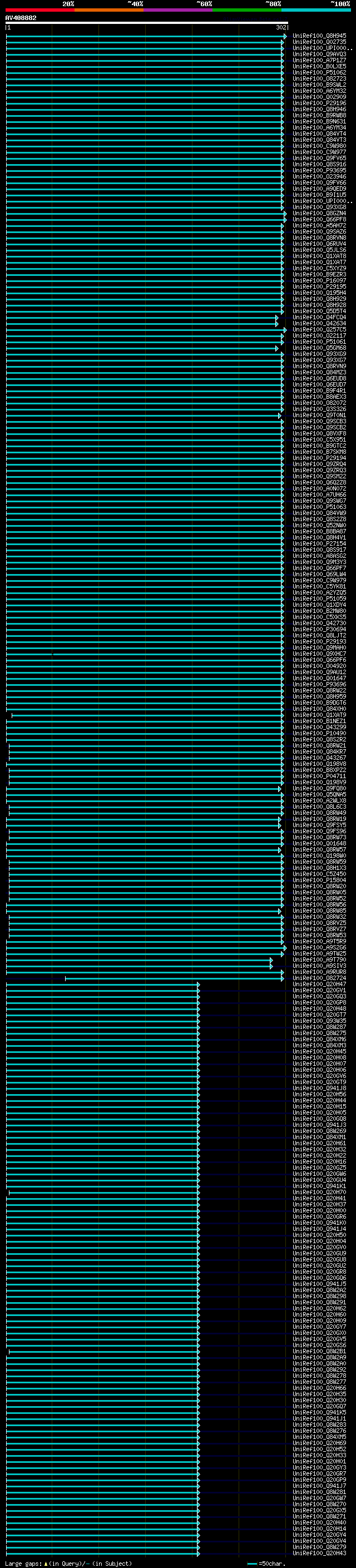Select label UniRef100_C5XYZ9
356x1568 pixels.
coord(319,268)
